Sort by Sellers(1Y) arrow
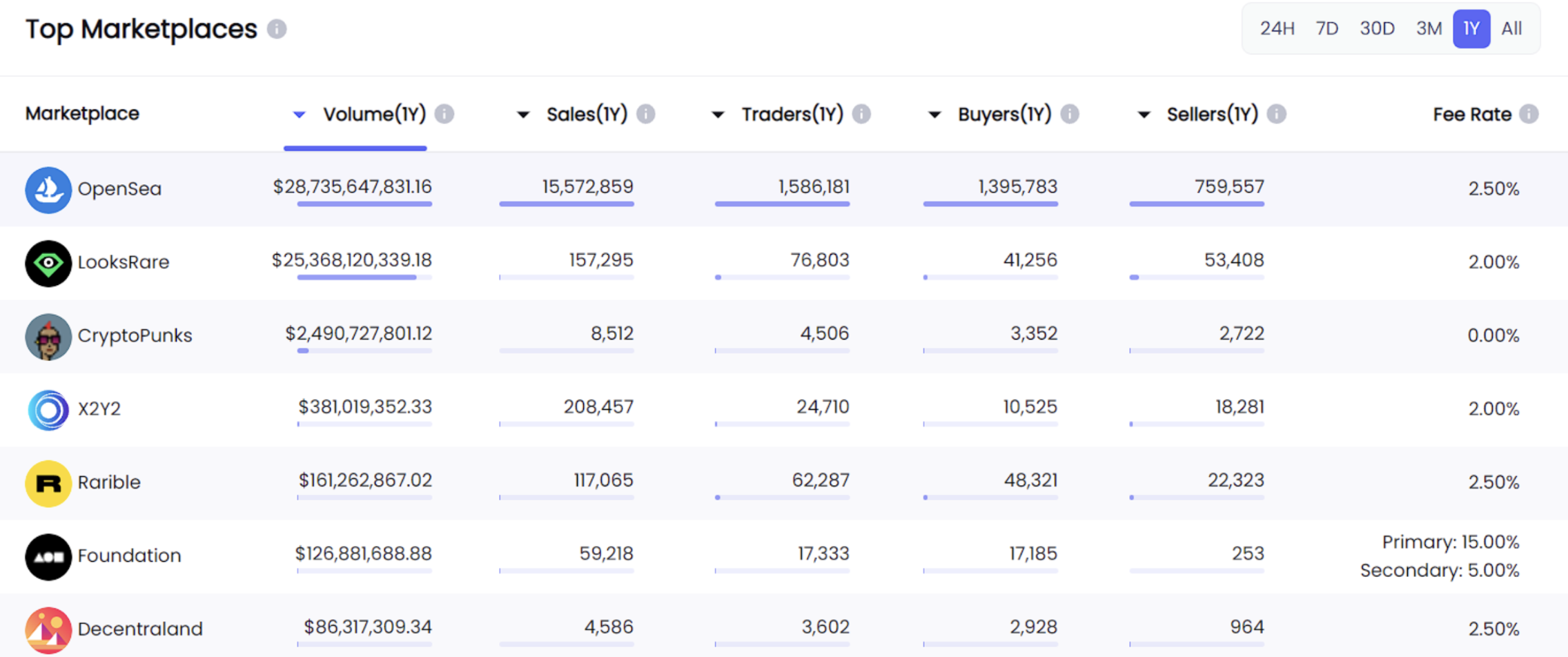Viewport: 1568px width, 657px height. [x=1144, y=115]
